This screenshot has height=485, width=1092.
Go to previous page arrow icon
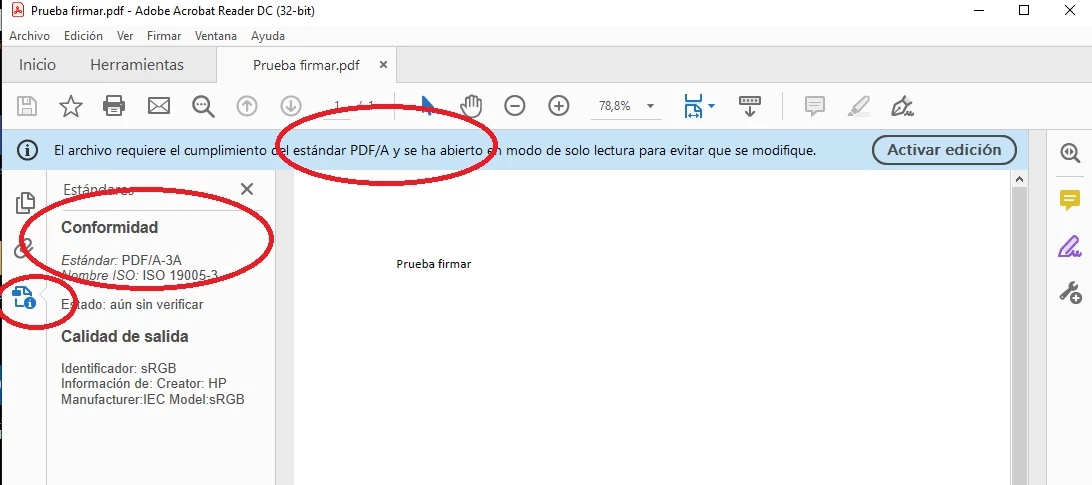[x=247, y=106]
